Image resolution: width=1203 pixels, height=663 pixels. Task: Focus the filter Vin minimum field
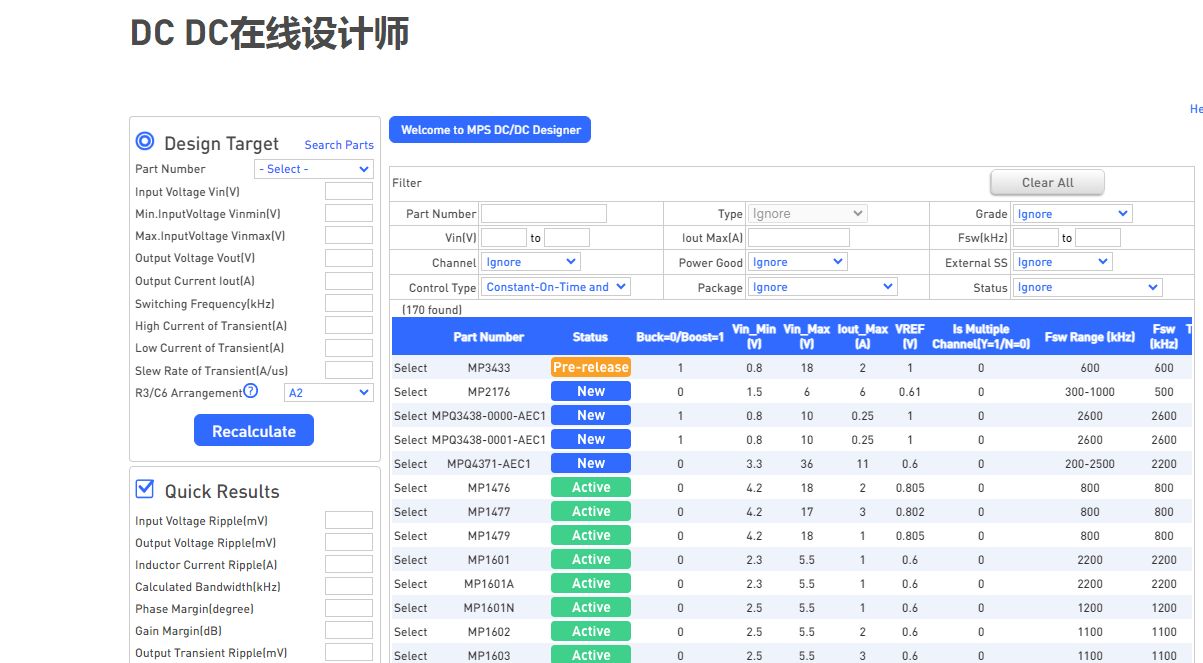pos(504,238)
